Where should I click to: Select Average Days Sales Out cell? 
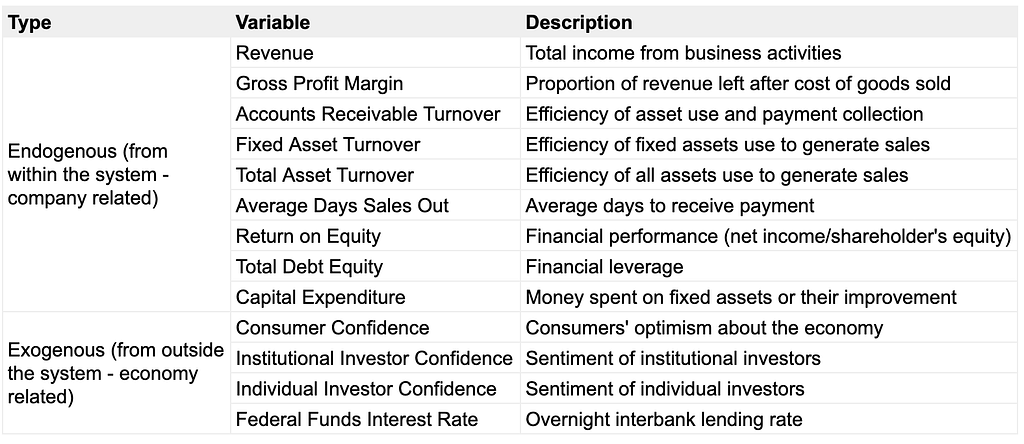point(376,206)
